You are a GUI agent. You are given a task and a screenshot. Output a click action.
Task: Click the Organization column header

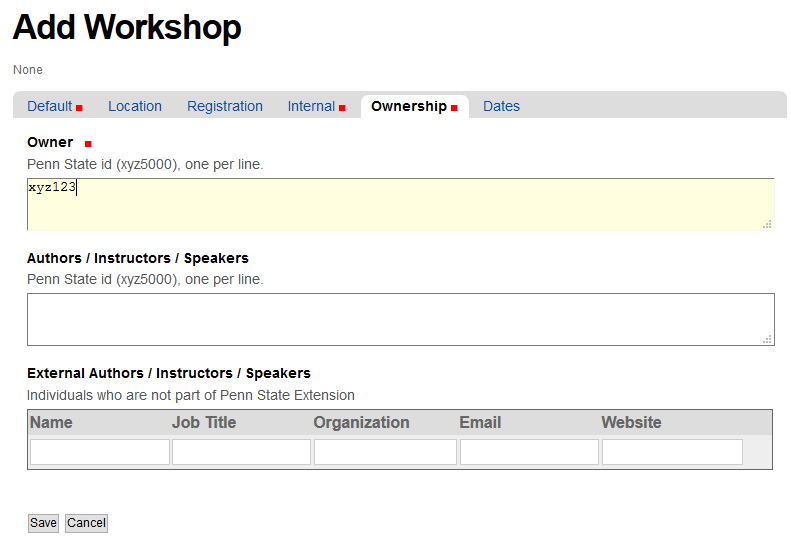[x=361, y=422]
